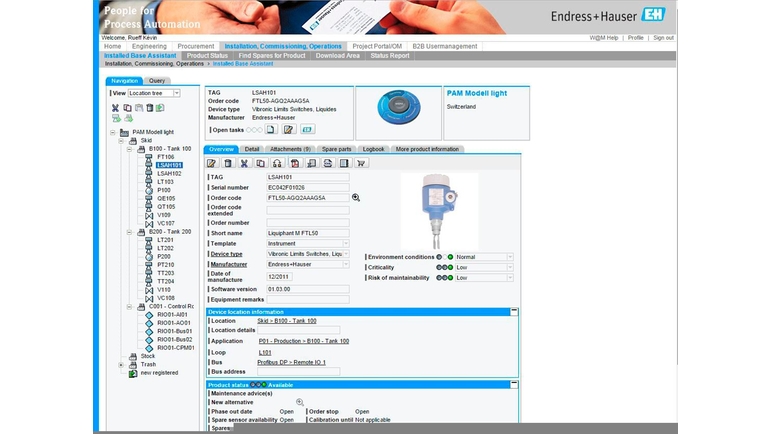Click the PDF export icon in Overview toolbar
Image resolution: width=771 pixels, height=434 pixels.
click(x=295, y=163)
